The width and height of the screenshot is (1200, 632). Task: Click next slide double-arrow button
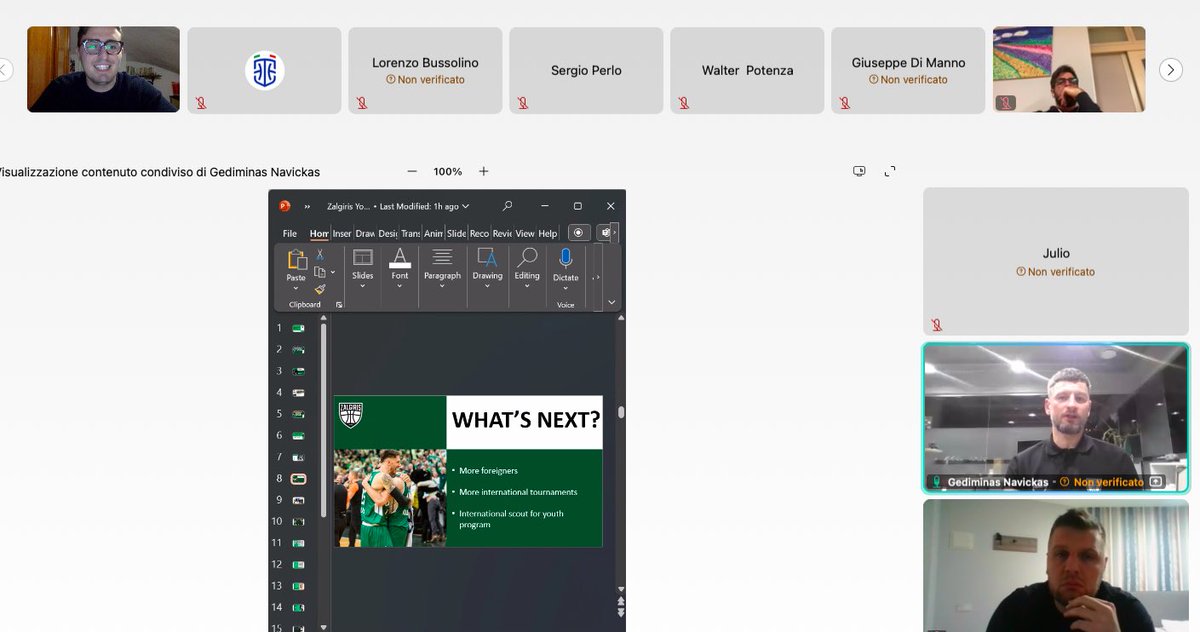tap(621, 611)
